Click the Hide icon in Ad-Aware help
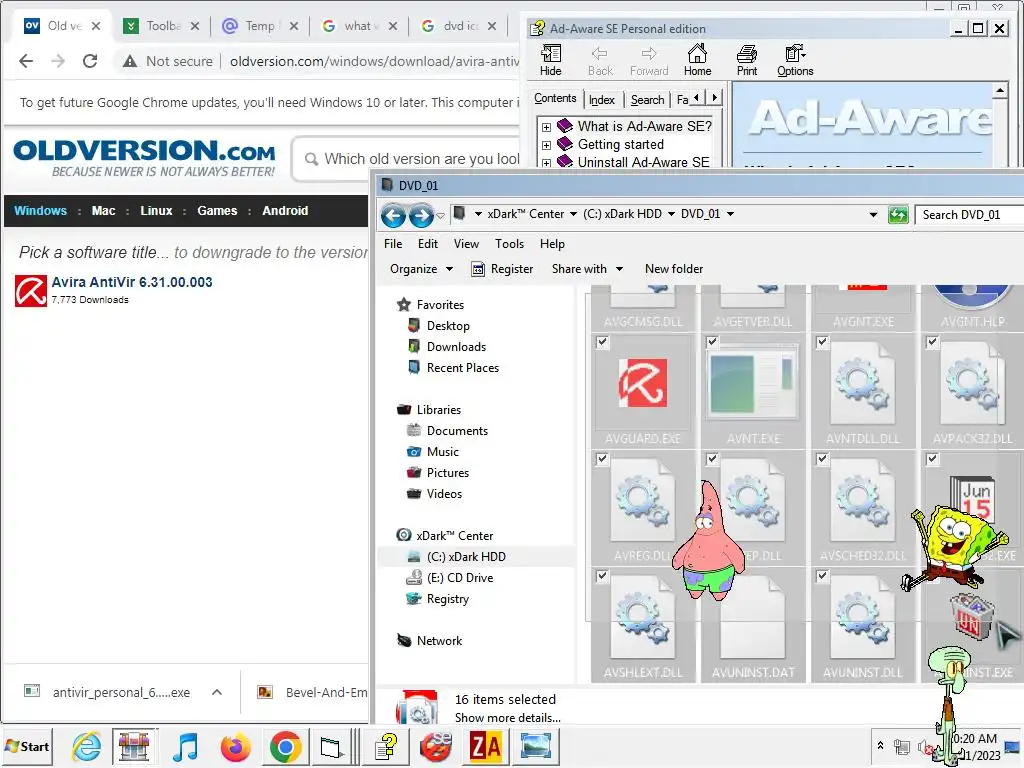 551,60
